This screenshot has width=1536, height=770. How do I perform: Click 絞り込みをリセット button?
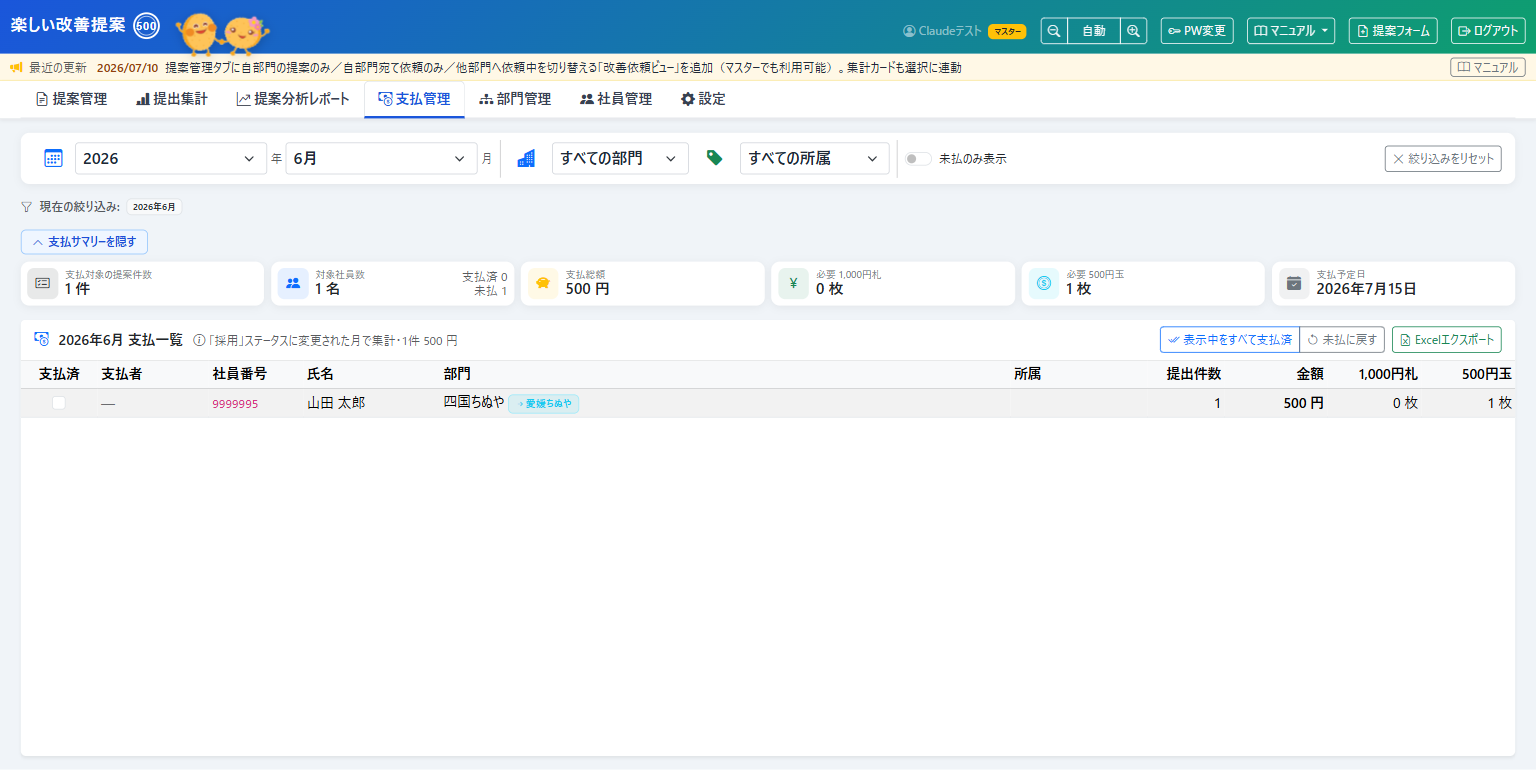1443,158
